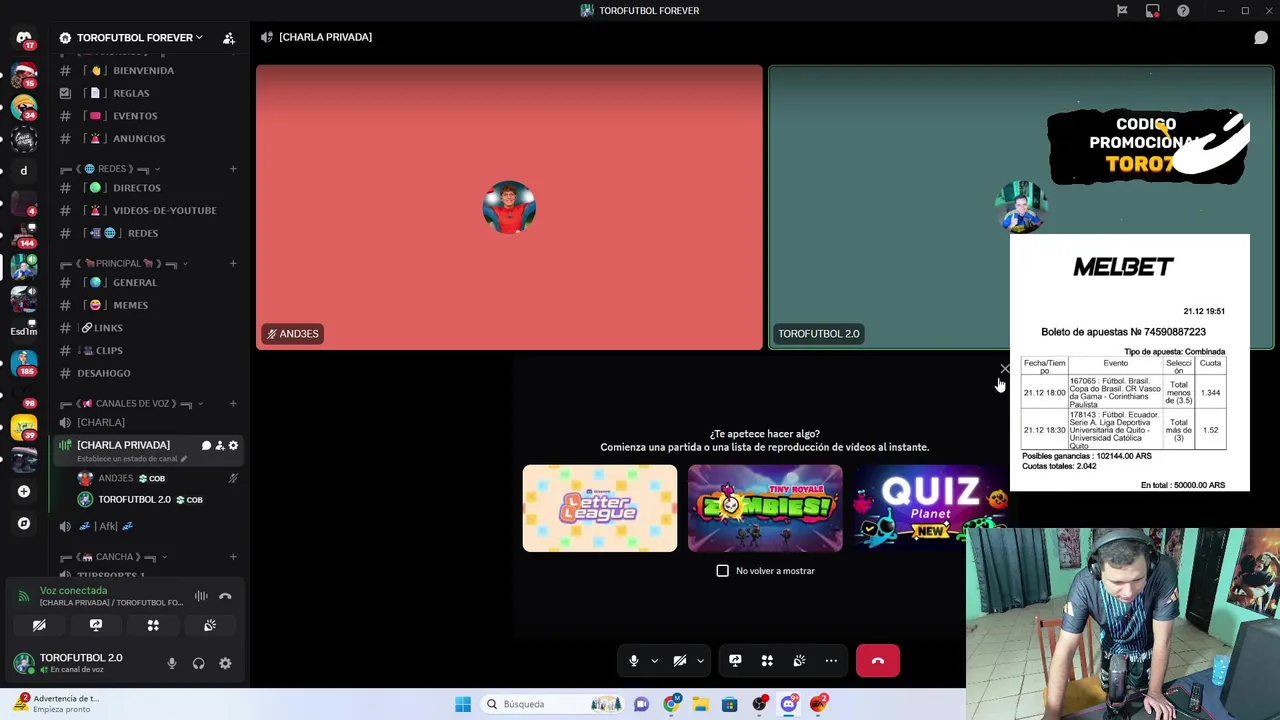
Task: Open Microsoft Store from taskbar
Action: tap(730, 704)
